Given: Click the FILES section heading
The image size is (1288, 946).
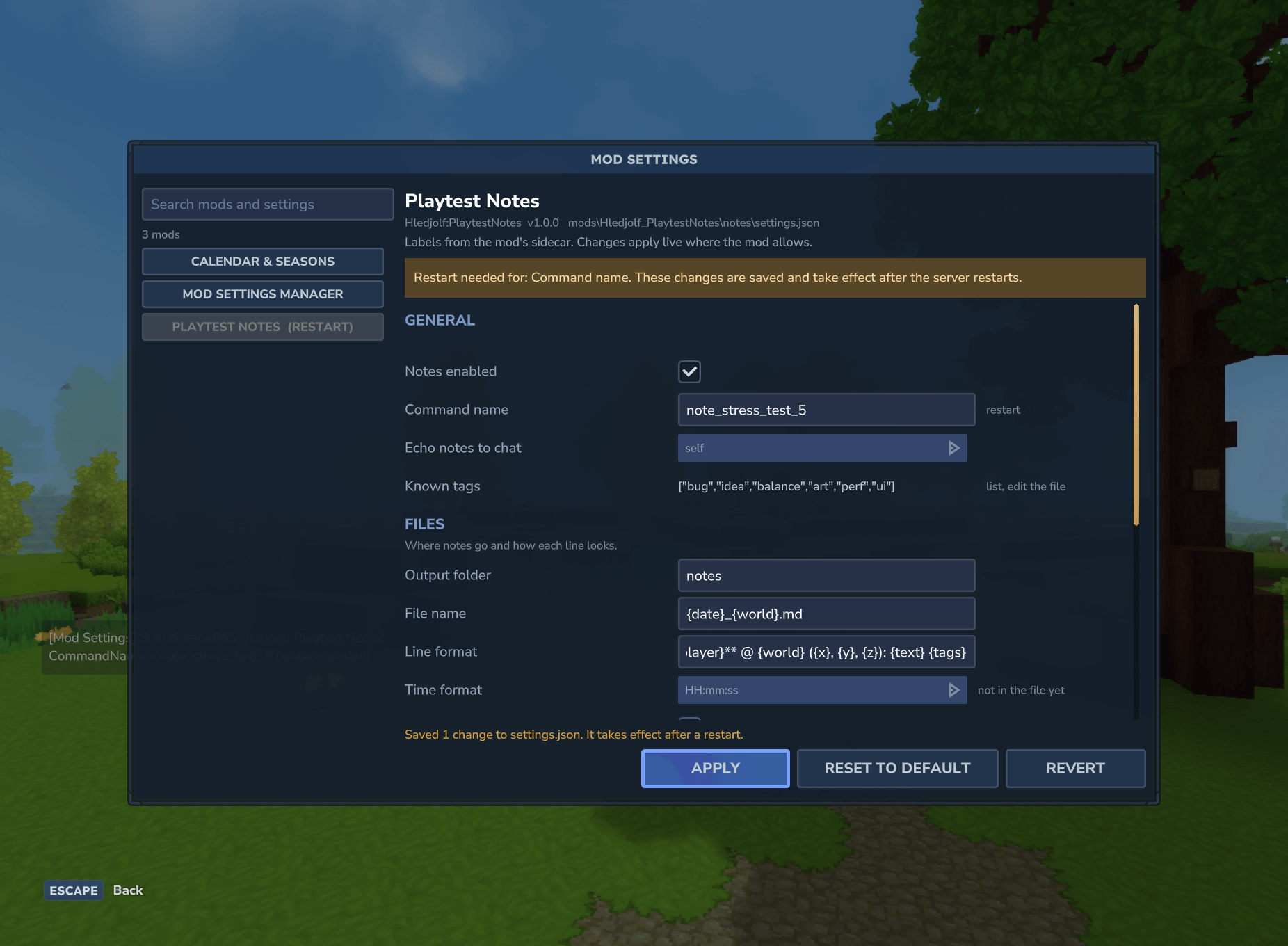Looking at the screenshot, I should point(424,524).
